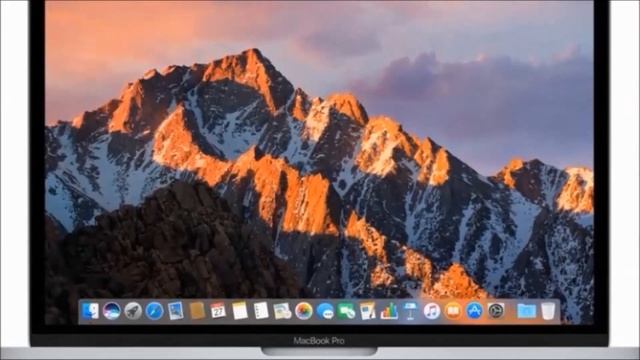640x360 pixels.
Task: Open iTunes music note icon
Action: tap(431, 311)
